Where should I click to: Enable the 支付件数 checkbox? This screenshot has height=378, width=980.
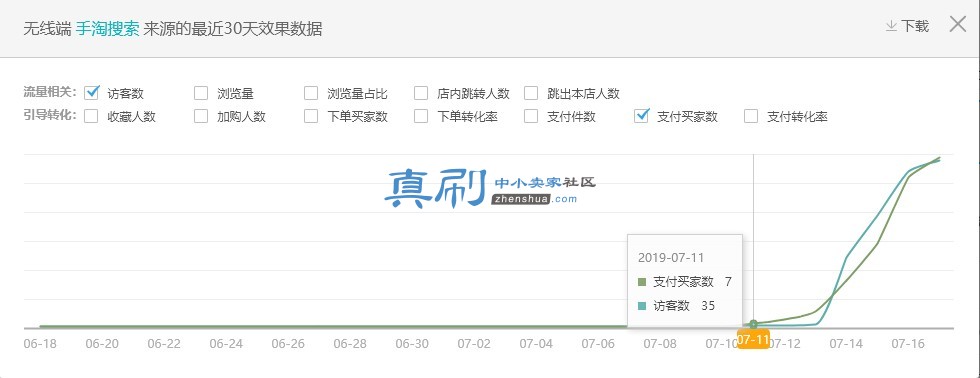pyautogui.click(x=531, y=116)
